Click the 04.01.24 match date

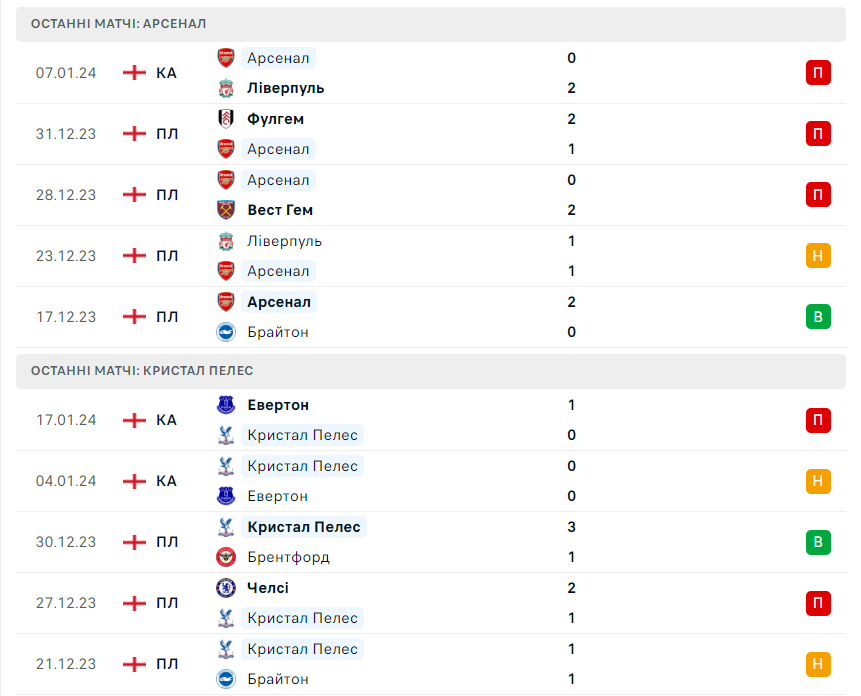(x=66, y=481)
